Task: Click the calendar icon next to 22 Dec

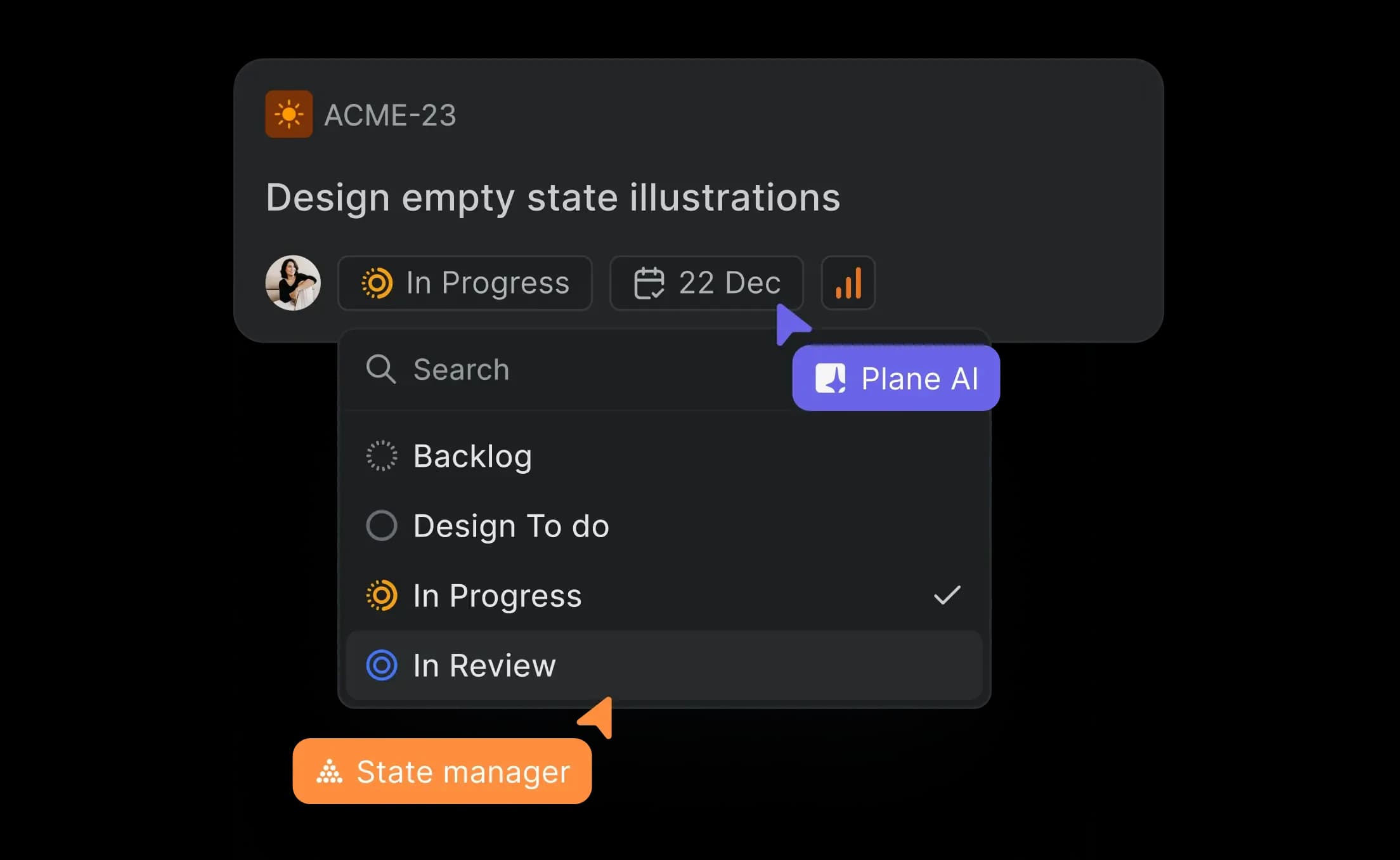Action: (x=649, y=283)
